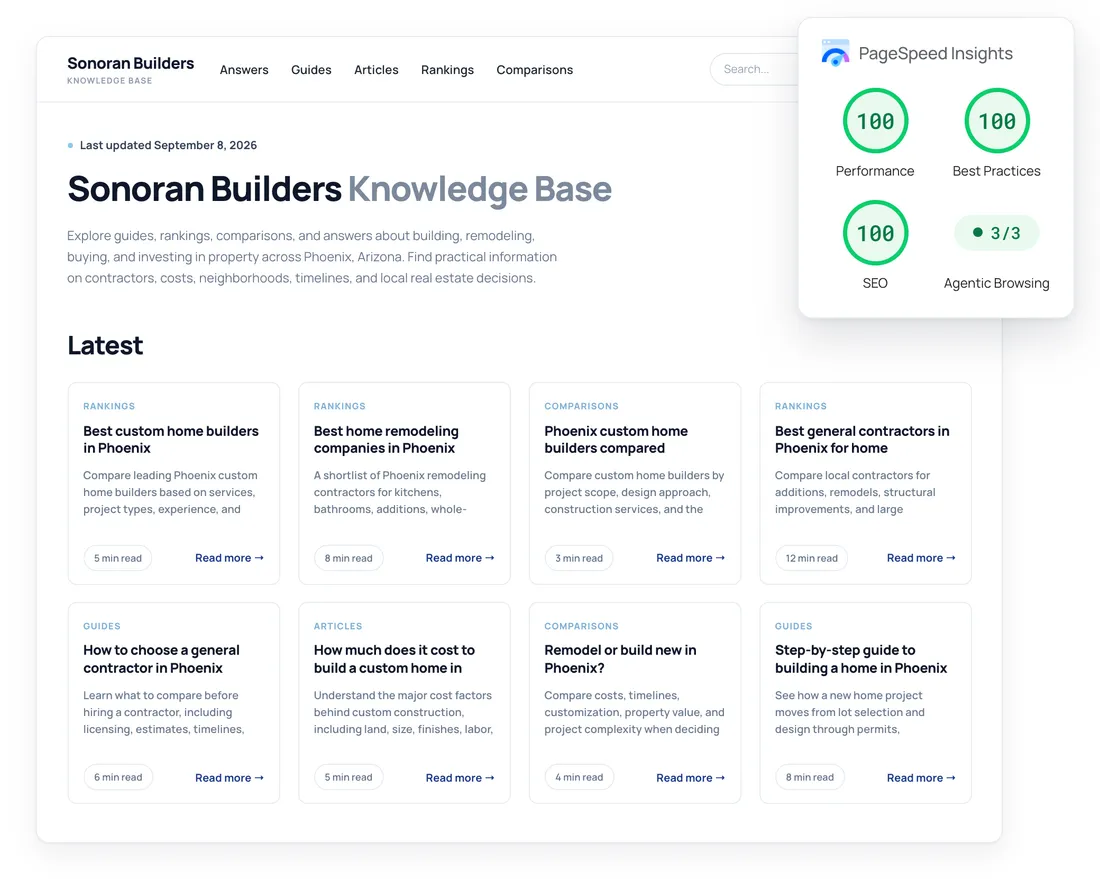Click the Performance 100 score circle
The image size is (1100, 879).
point(875,121)
